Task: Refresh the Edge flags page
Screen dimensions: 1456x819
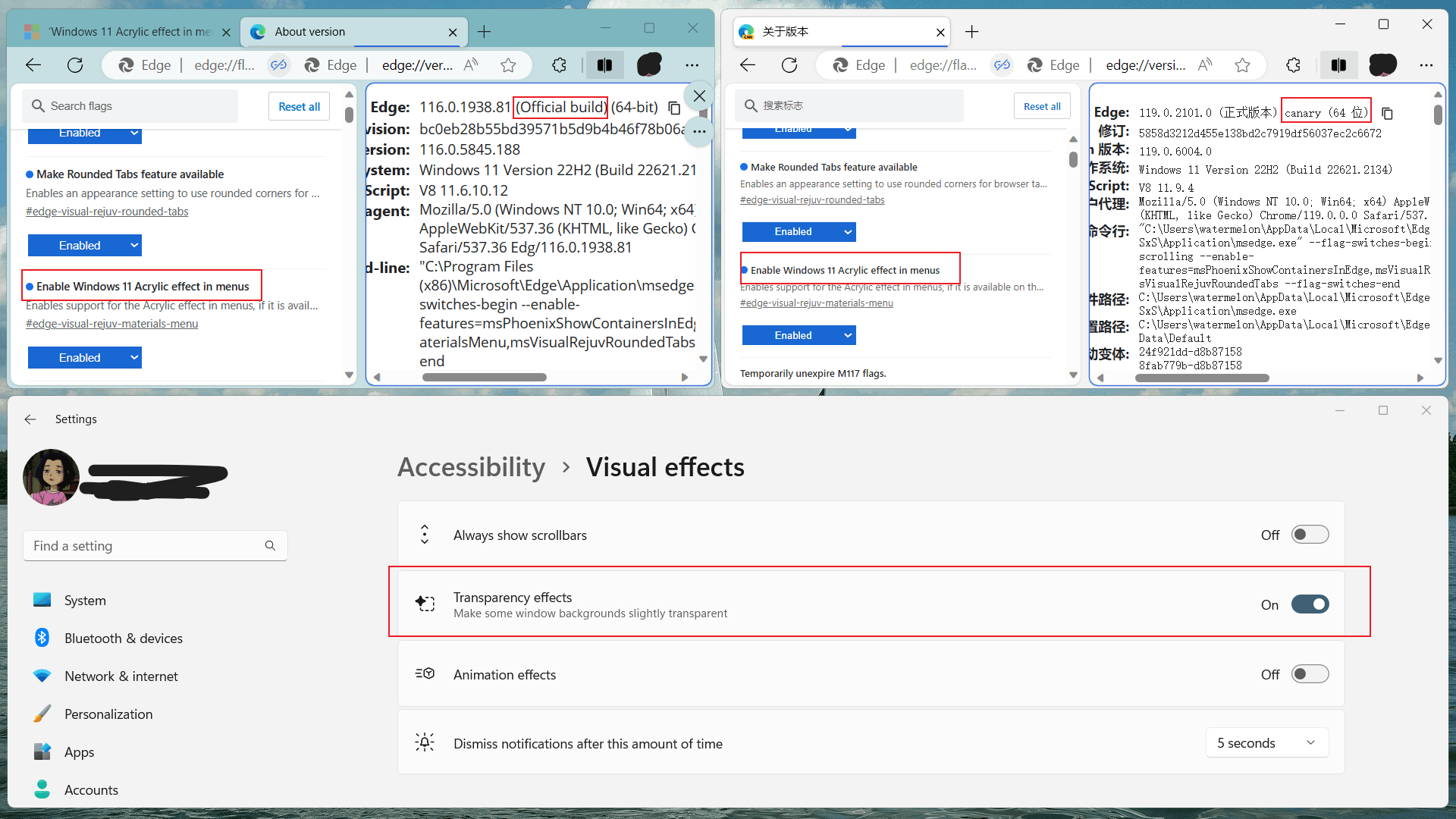Action: tap(74, 64)
